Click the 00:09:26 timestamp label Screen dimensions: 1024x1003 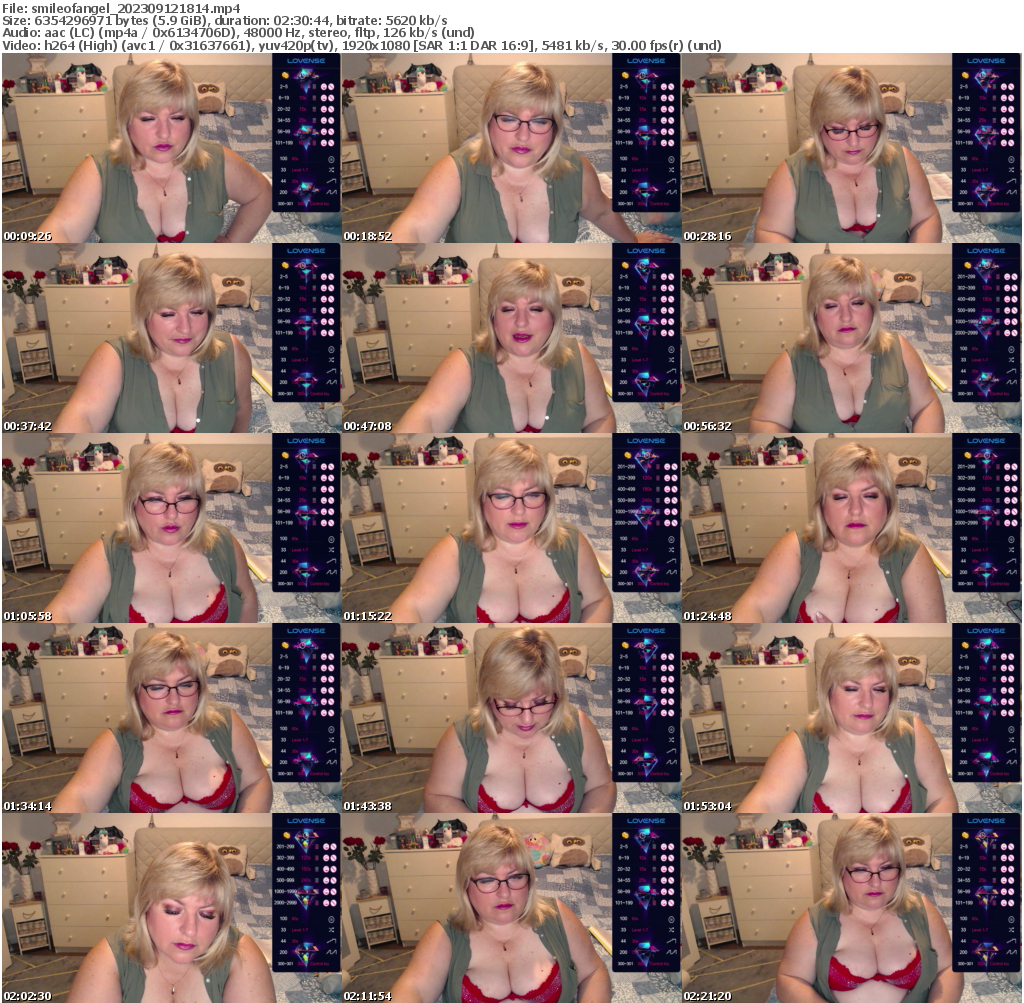coord(25,237)
